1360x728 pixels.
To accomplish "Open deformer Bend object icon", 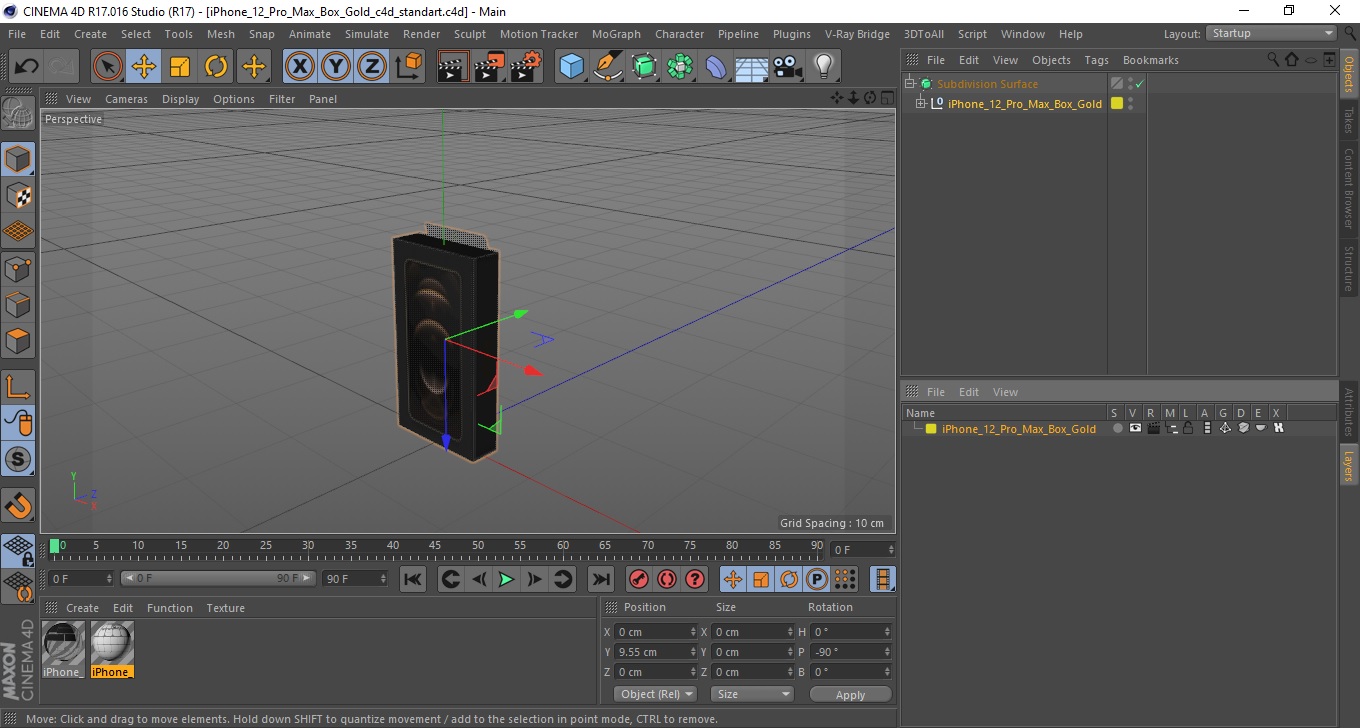I will pos(716,67).
